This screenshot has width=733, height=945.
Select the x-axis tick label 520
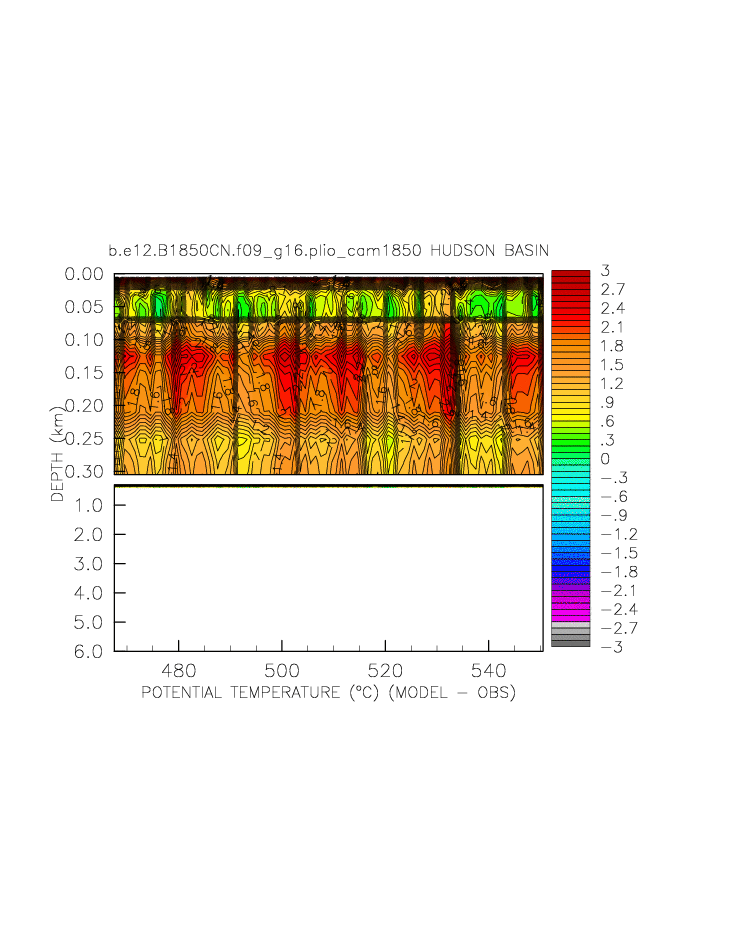click(x=385, y=671)
